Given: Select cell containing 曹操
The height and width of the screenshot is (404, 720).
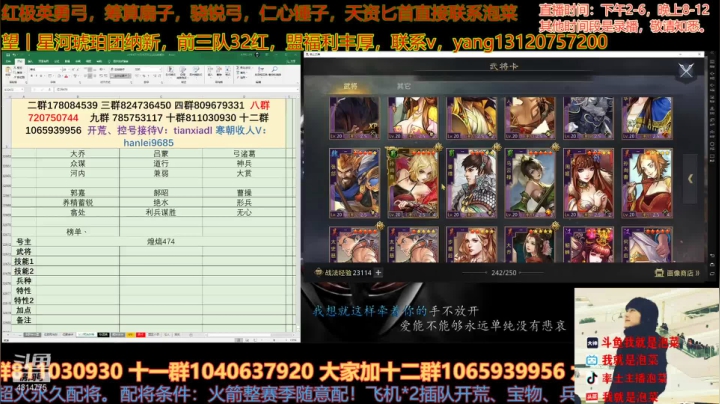Looking at the screenshot, I should 244,193.
